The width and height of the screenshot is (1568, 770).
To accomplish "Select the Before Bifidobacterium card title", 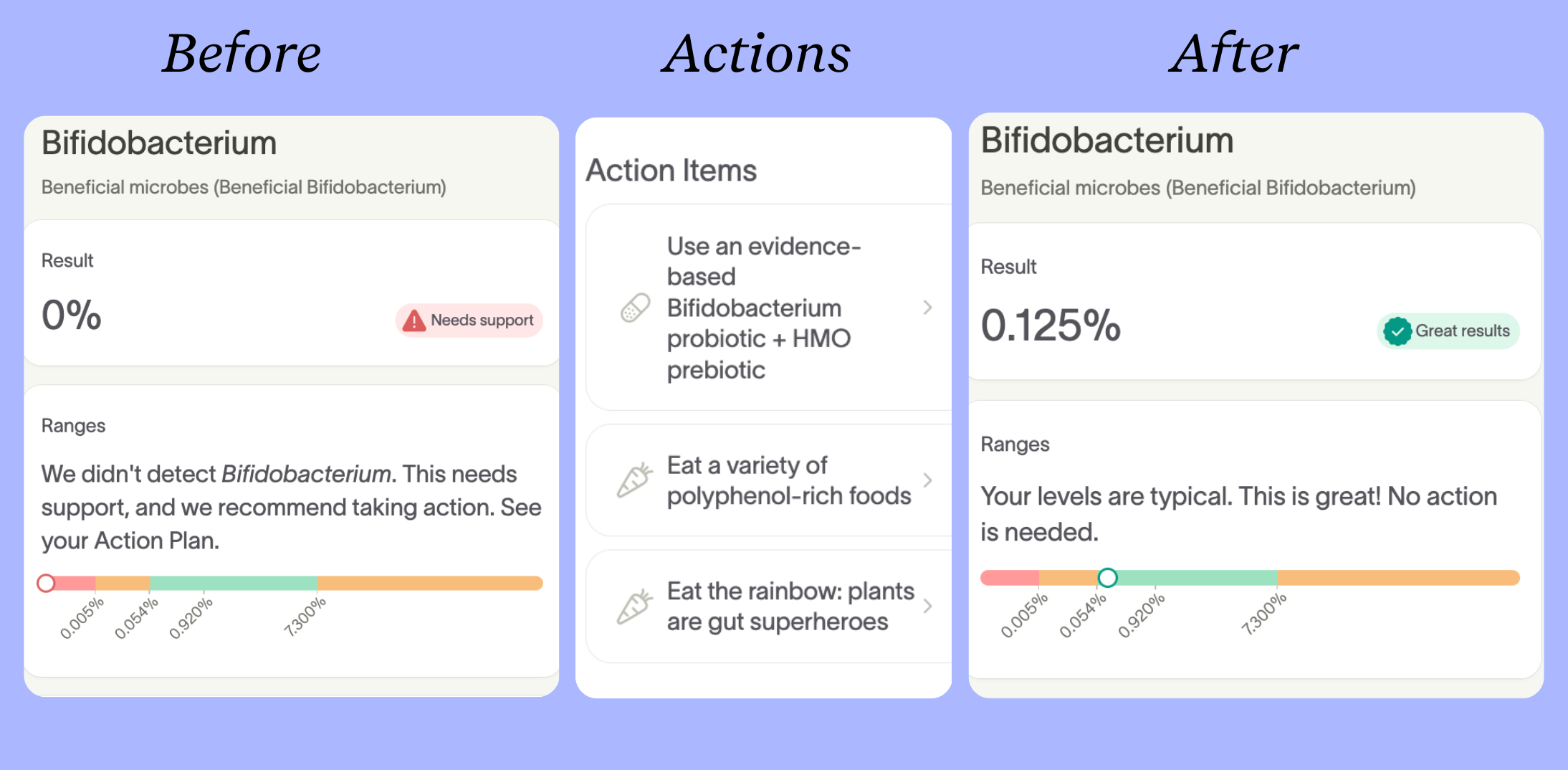I will tap(159, 142).
